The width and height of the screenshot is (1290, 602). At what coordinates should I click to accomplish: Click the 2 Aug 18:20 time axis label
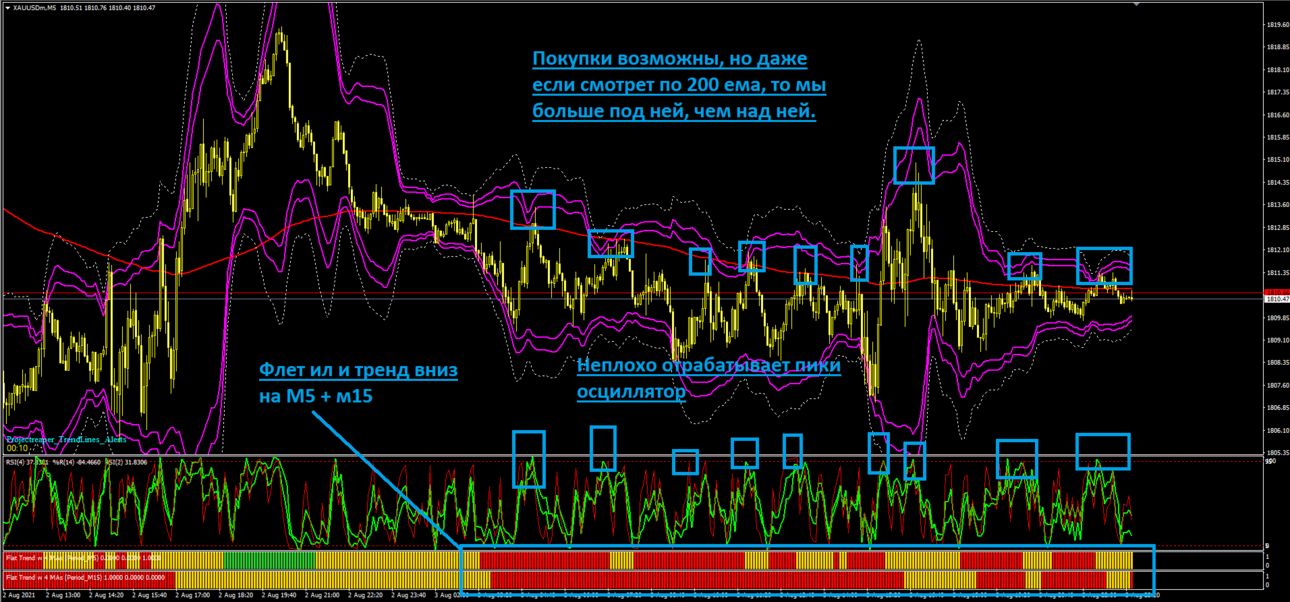[235, 595]
